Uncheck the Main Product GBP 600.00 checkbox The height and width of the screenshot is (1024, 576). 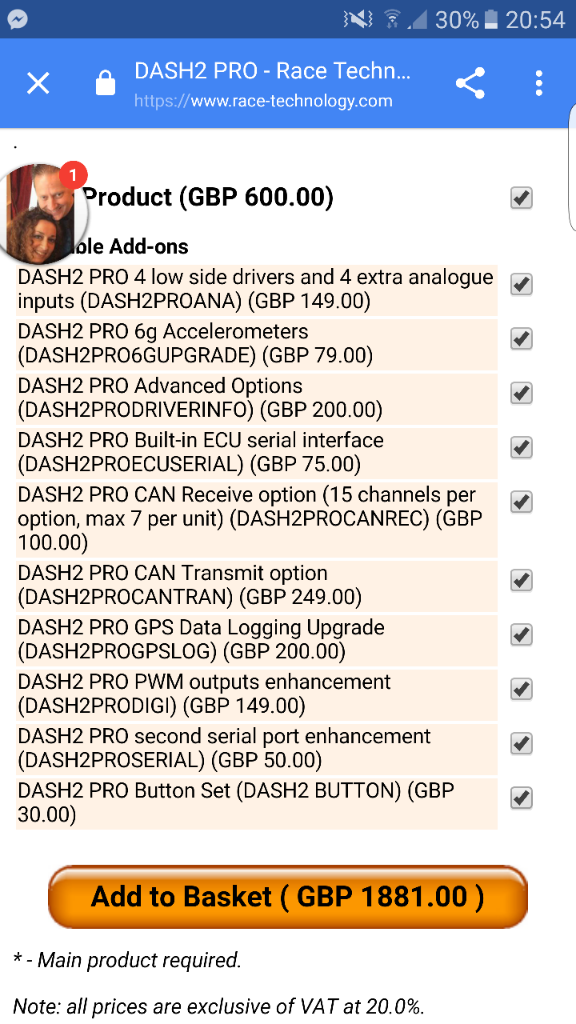(521, 198)
